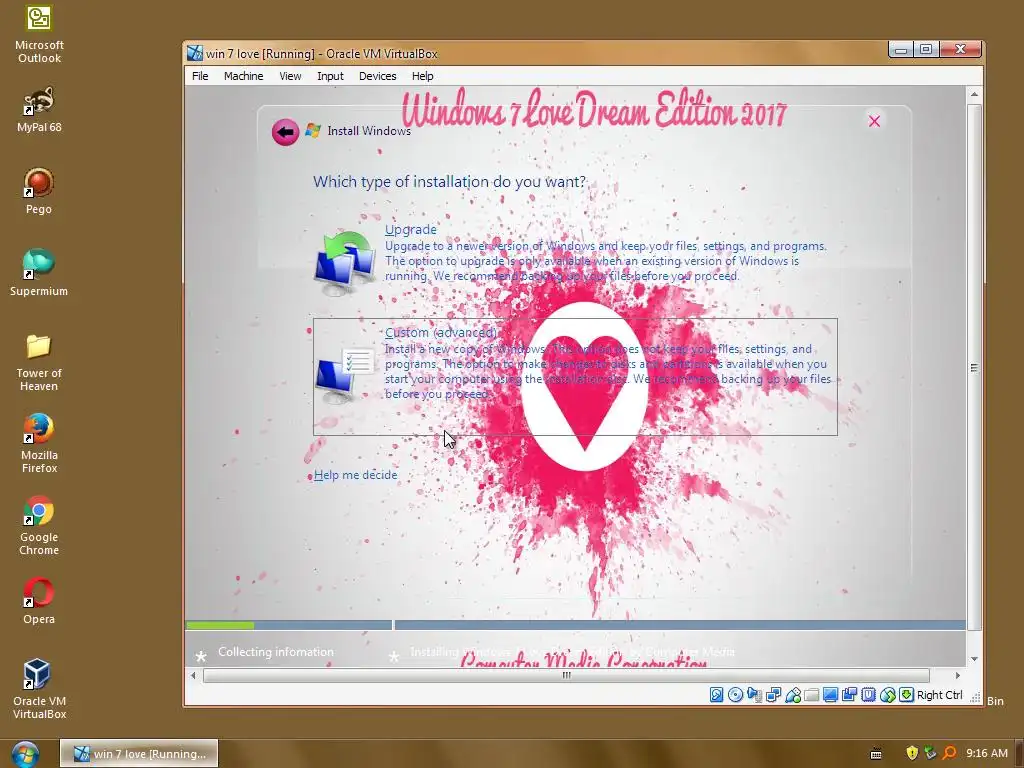Click the Windows Start orb
The width and height of the screenshot is (1024, 768).
point(25,754)
